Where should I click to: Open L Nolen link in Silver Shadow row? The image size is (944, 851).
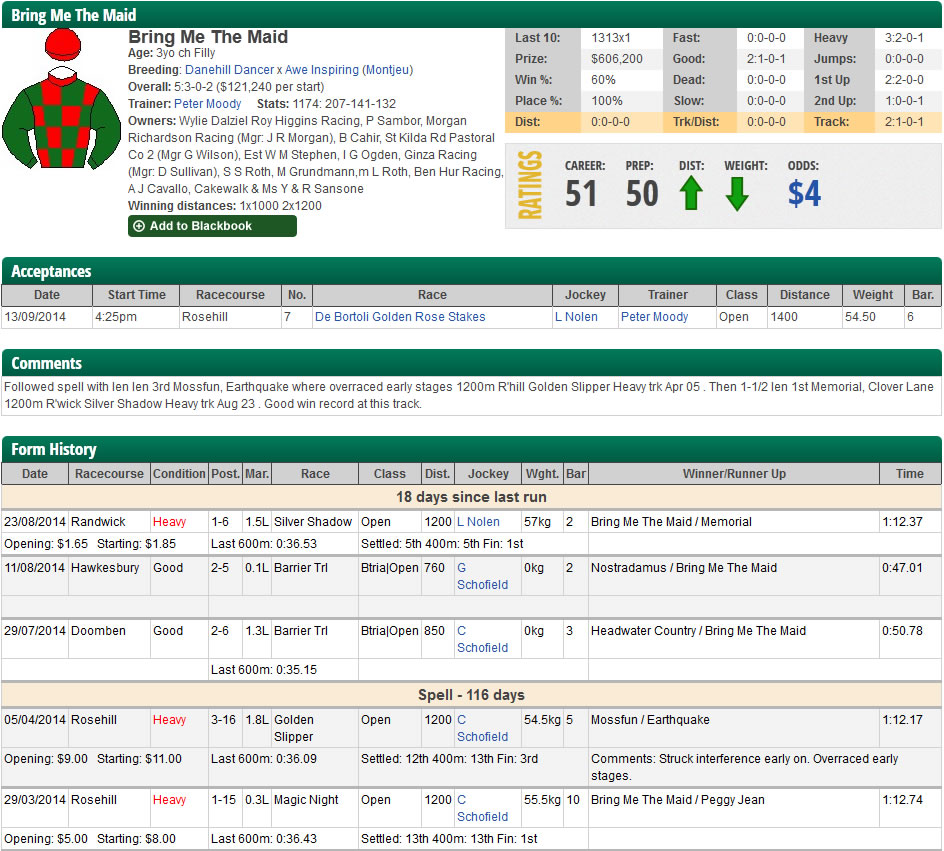pyautogui.click(x=479, y=522)
